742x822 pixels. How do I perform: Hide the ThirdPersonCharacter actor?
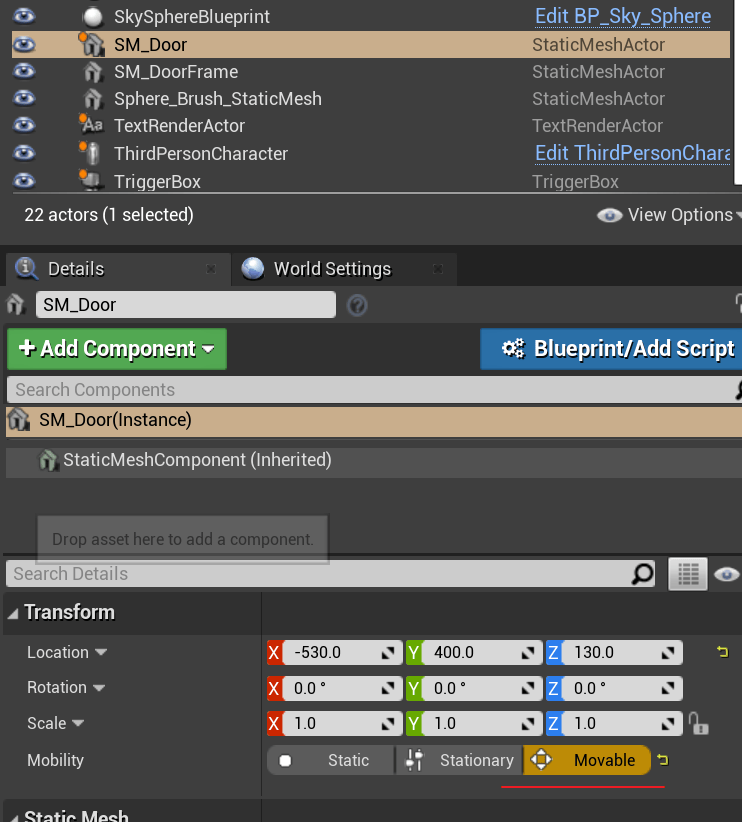click(24, 153)
